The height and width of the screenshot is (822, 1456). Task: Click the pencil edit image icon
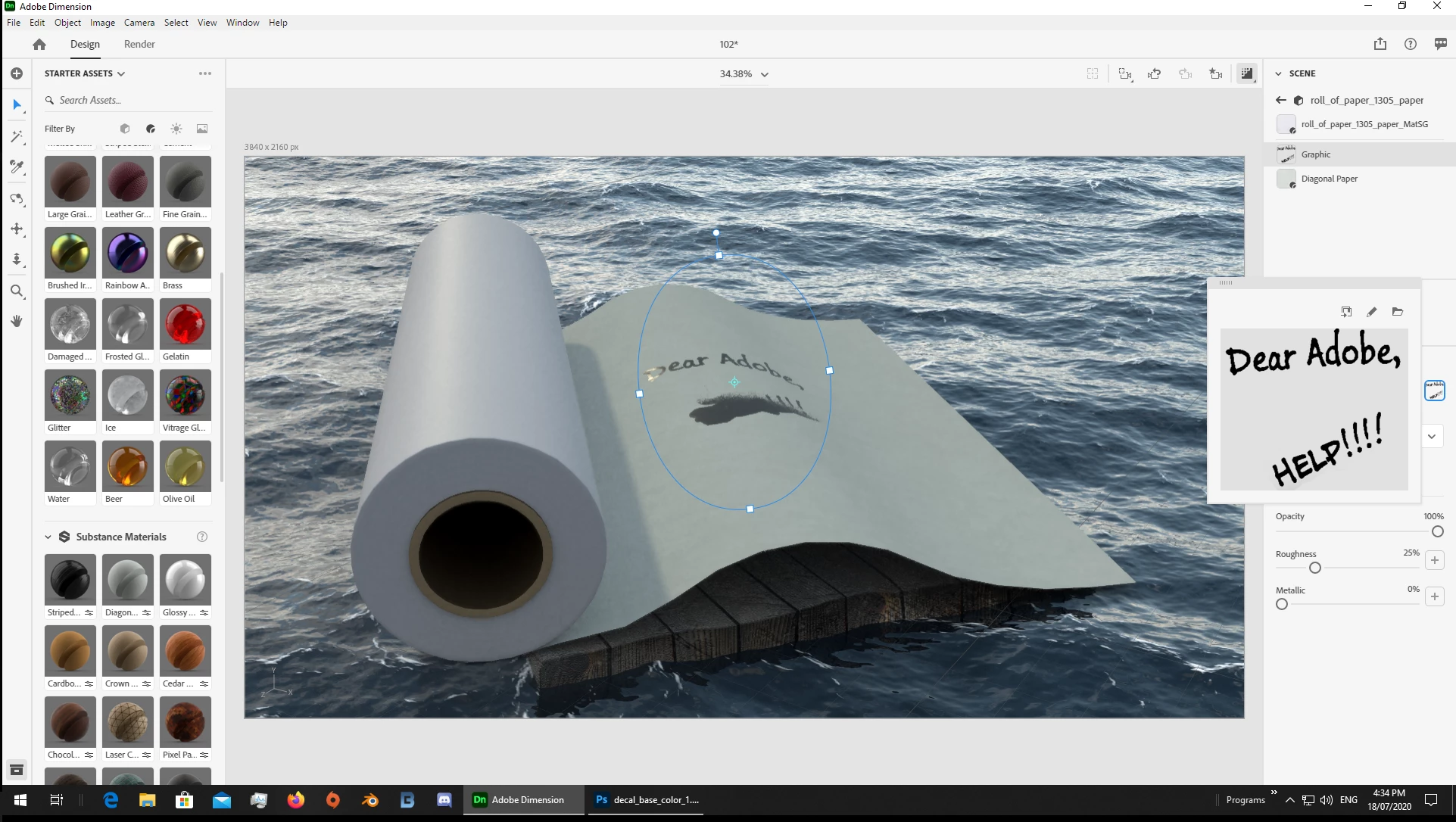[x=1371, y=312]
